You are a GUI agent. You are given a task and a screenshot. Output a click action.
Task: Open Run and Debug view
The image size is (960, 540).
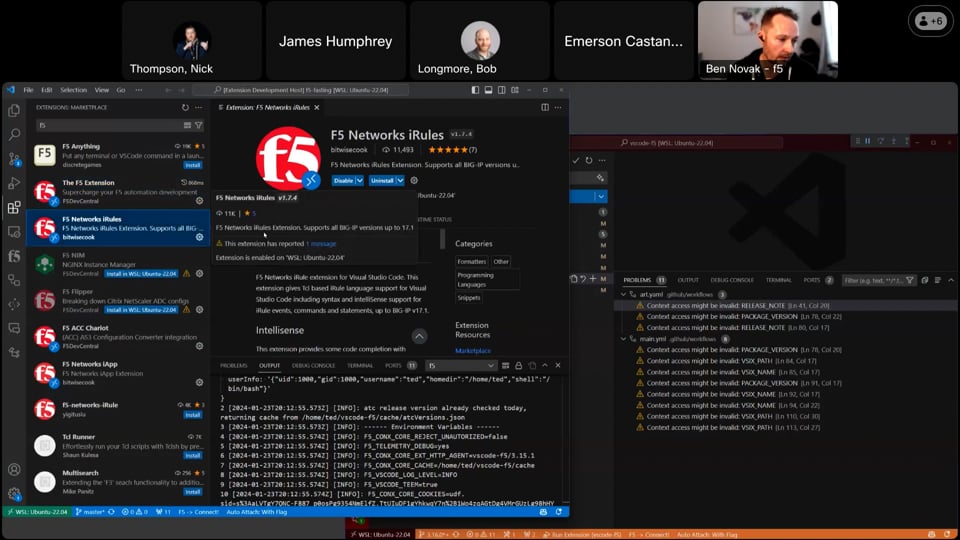coord(14,183)
